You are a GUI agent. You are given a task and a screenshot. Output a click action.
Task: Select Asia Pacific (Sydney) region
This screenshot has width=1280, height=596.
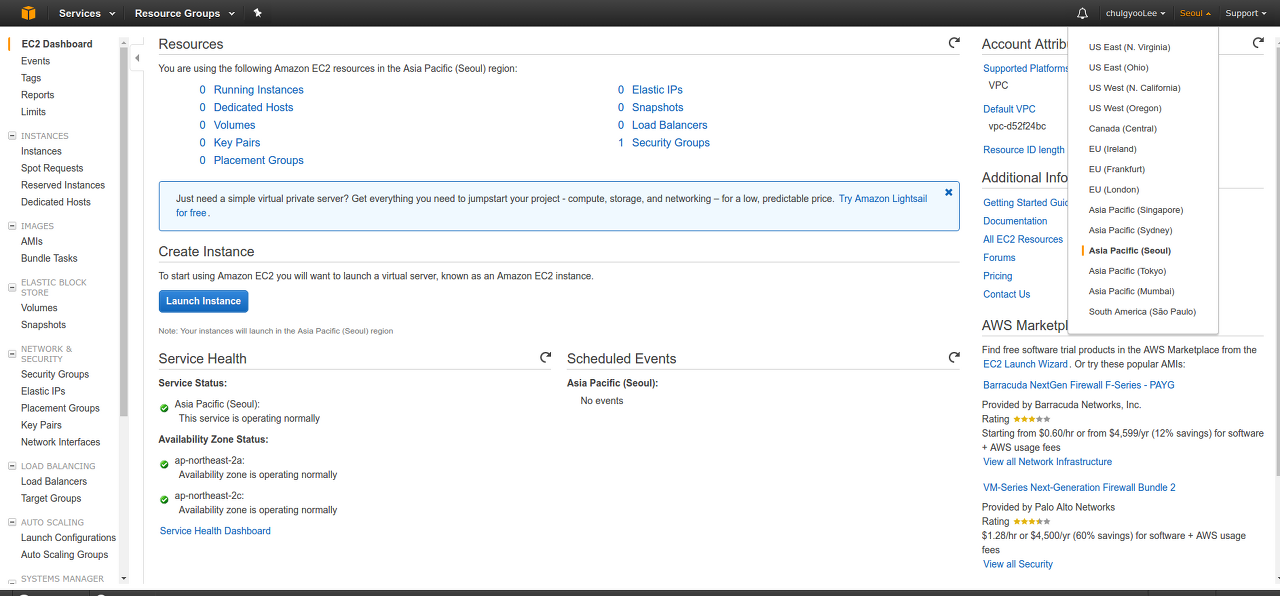(1130, 230)
